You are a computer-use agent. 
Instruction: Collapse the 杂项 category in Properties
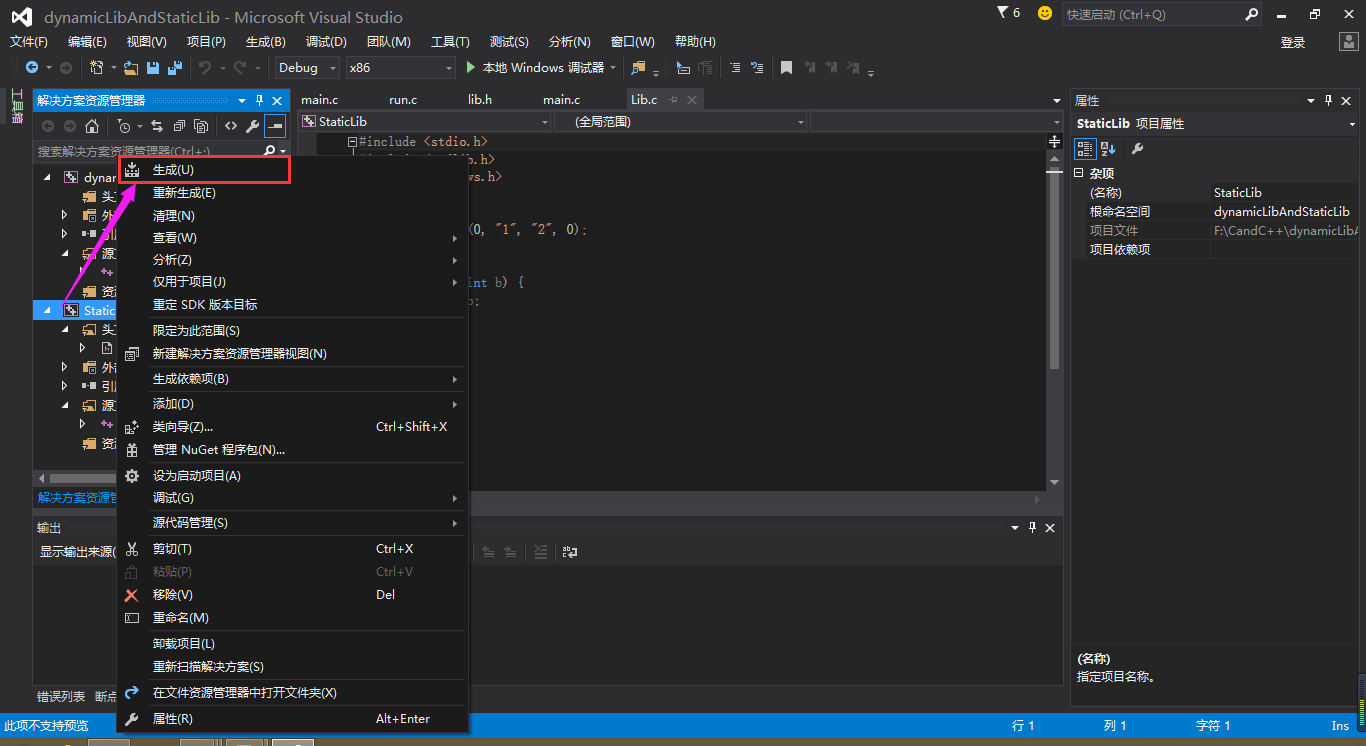point(1079,173)
